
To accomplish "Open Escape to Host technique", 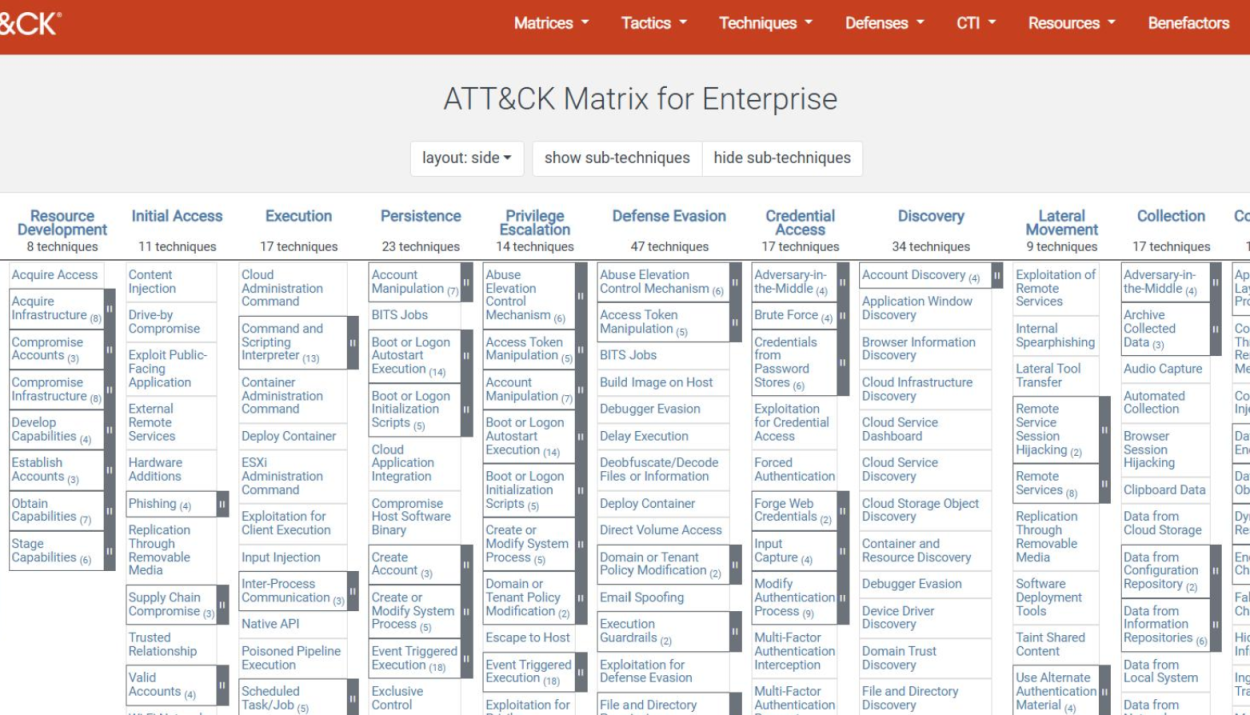I will (x=528, y=638).
